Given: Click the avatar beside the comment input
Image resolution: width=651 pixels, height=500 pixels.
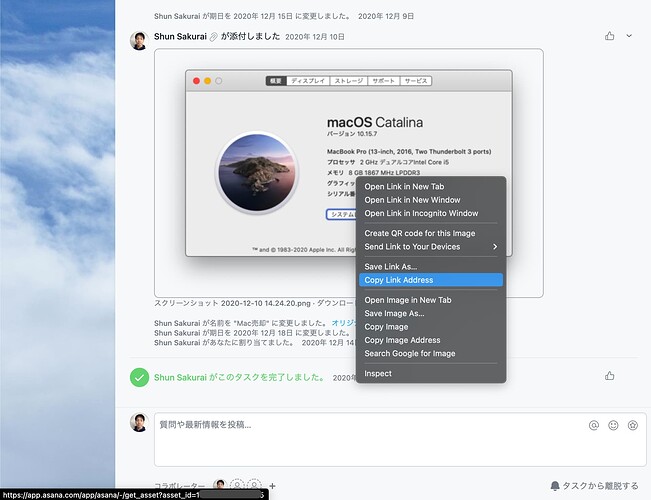Looking at the screenshot, I should 139,423.
